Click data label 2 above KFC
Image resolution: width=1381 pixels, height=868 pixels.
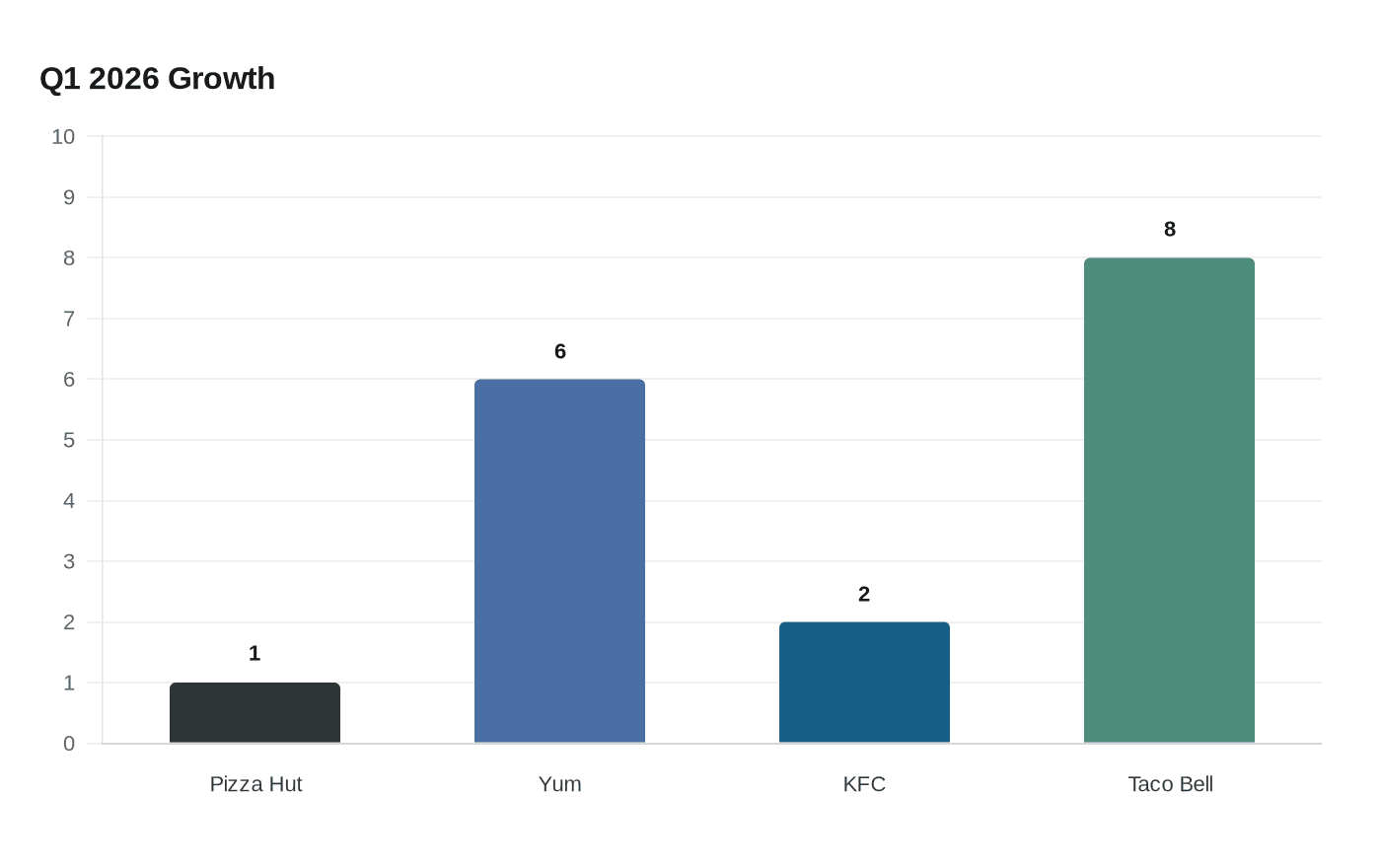(864, 594)
